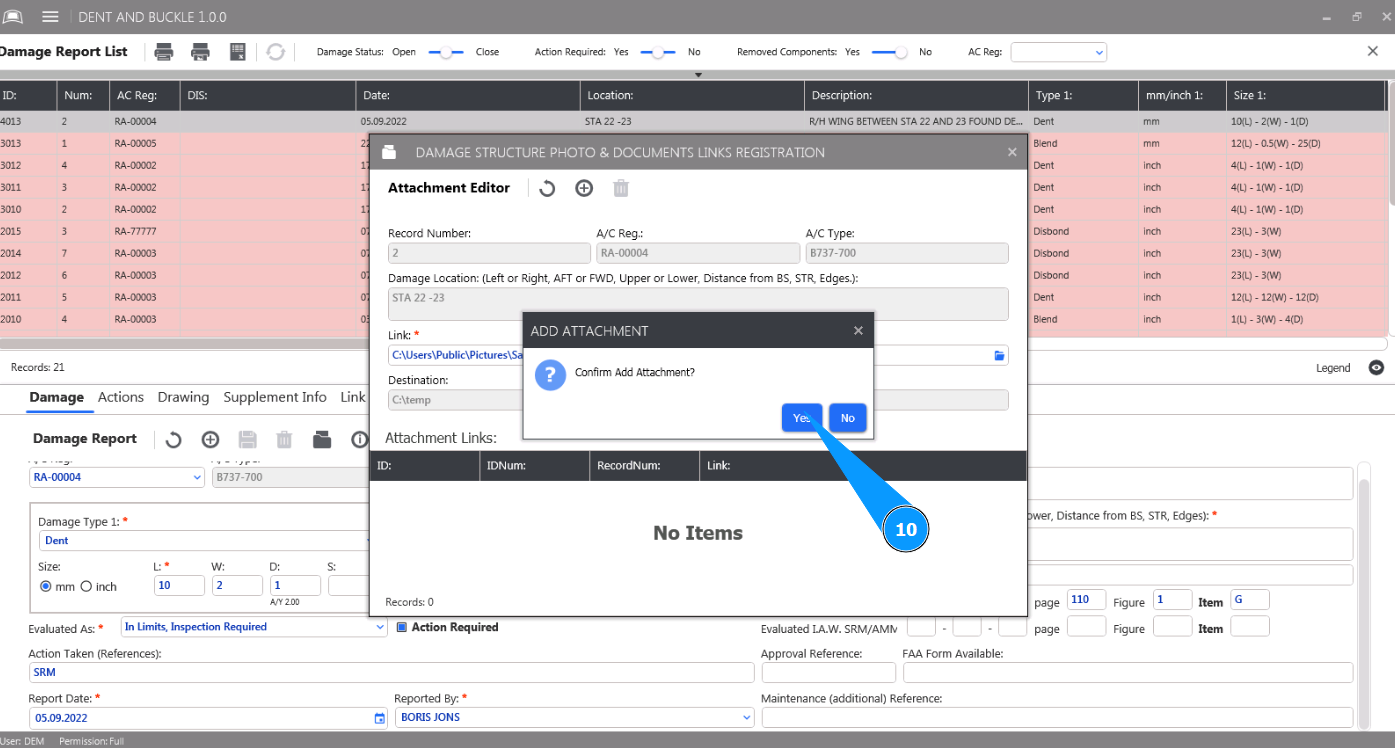Select the list row with ID 3013
1395x748 pixels.
click(x=692, y=143)
